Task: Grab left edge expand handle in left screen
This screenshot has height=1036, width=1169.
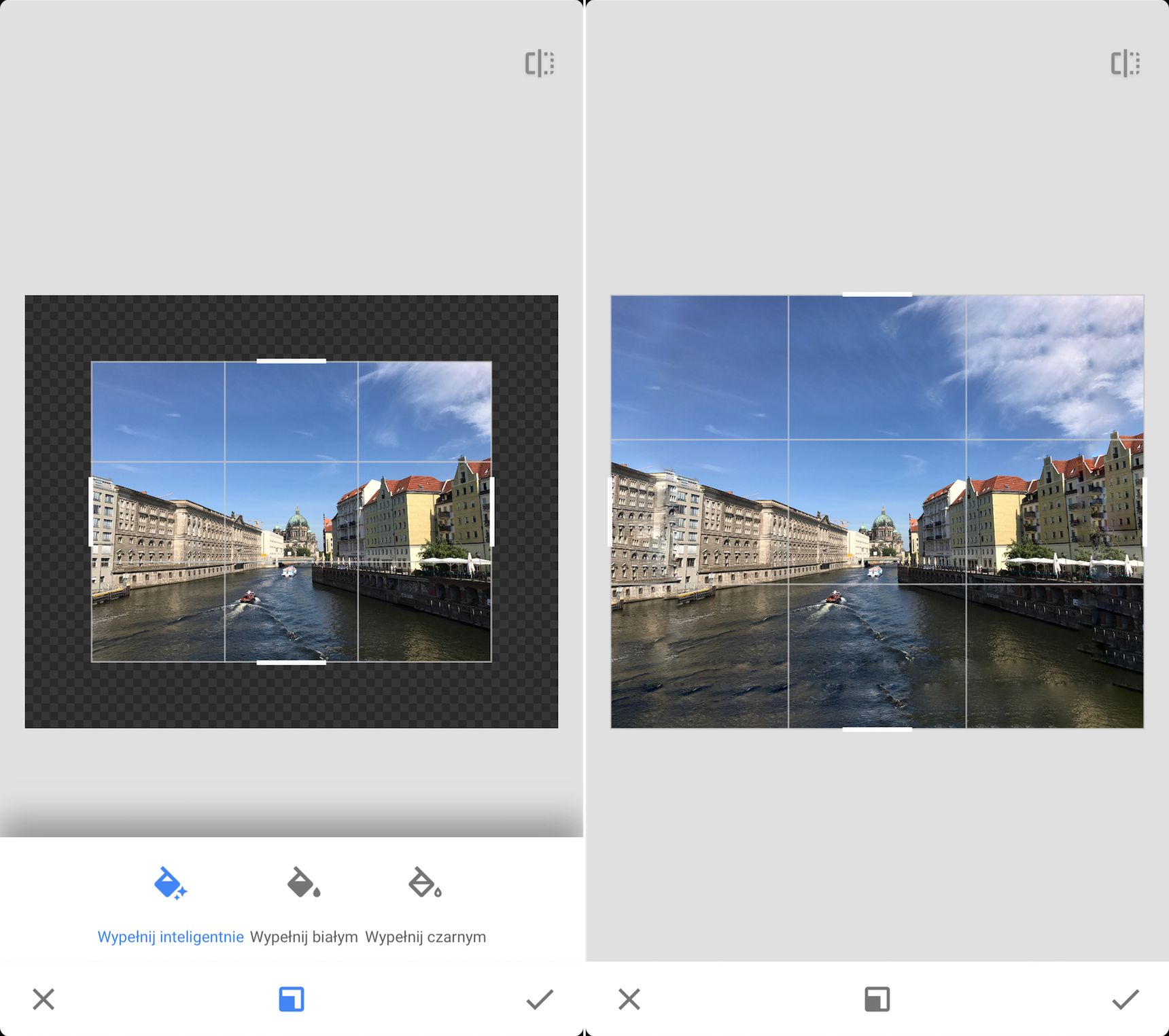Action: pyautogui.click(x=91, y=512)
